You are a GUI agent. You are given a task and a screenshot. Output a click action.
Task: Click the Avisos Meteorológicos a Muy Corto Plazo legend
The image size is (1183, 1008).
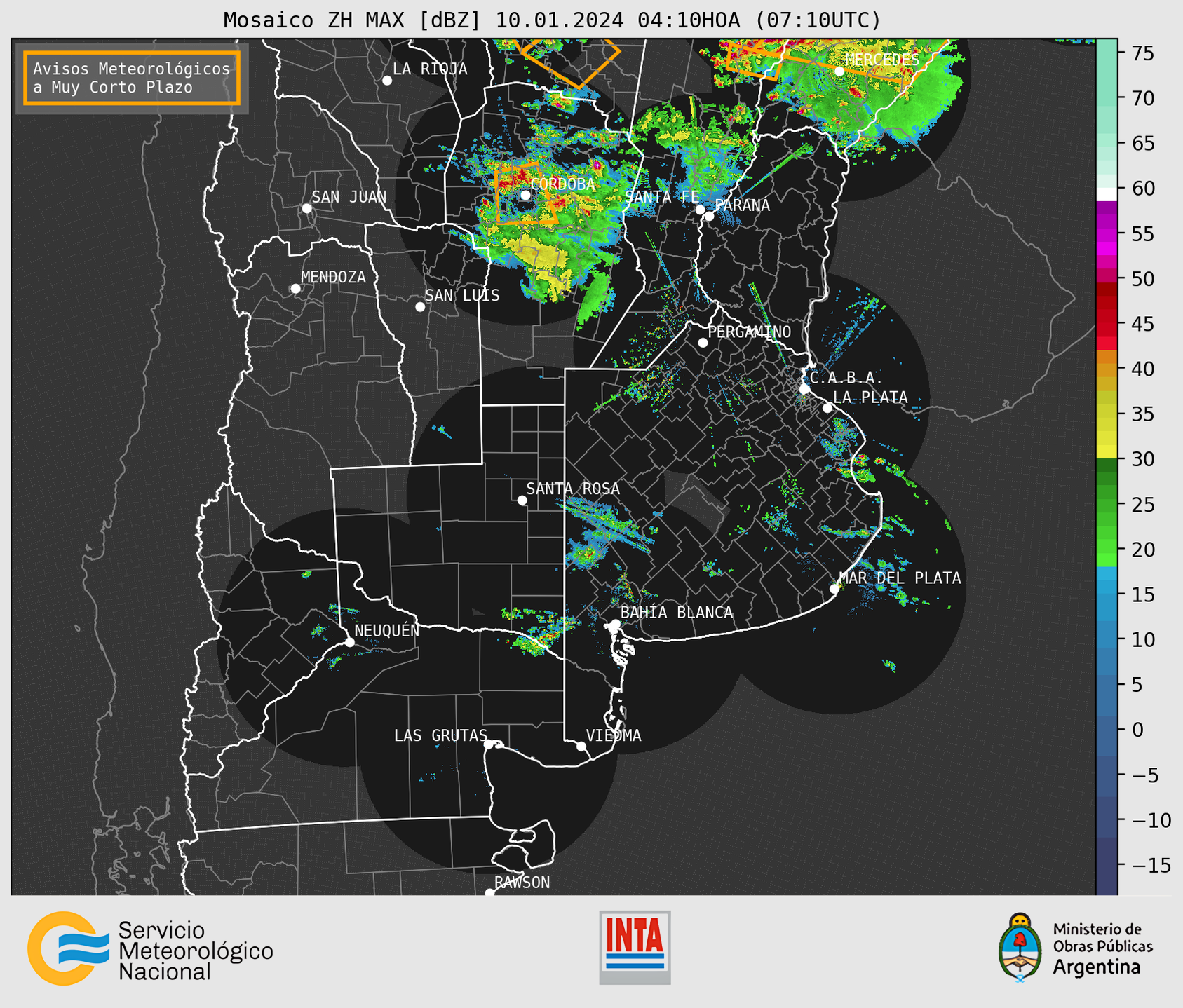pyautogui.click(x=132, y=78)
